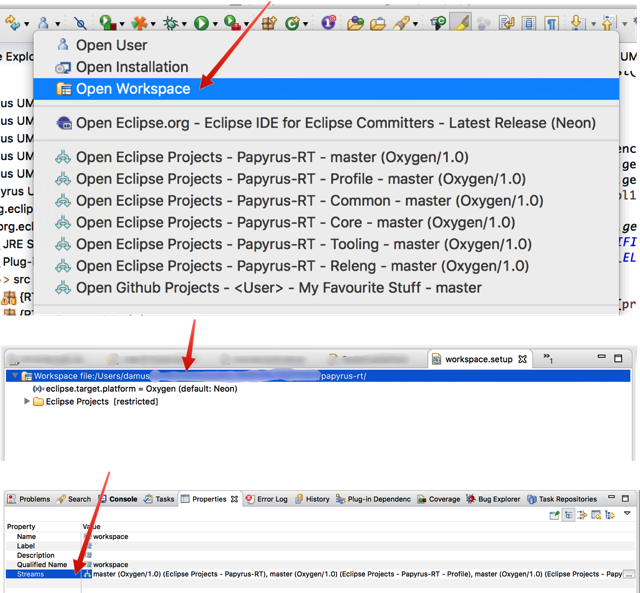Click the Open Type folder icon
640x593 pixels.
(355, 23)
